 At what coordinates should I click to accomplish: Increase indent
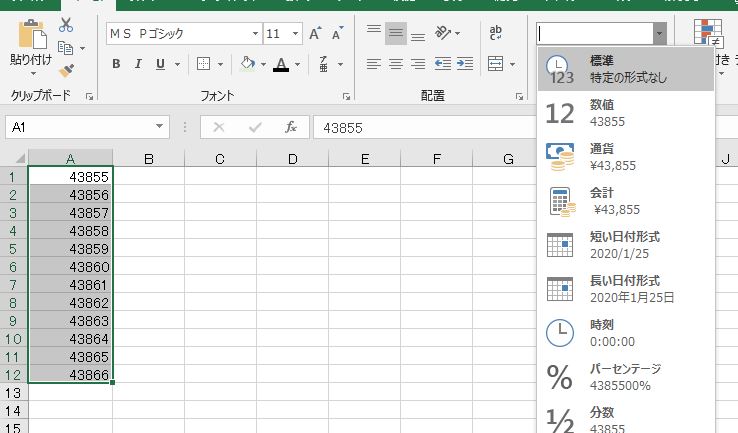coord(465,64)
